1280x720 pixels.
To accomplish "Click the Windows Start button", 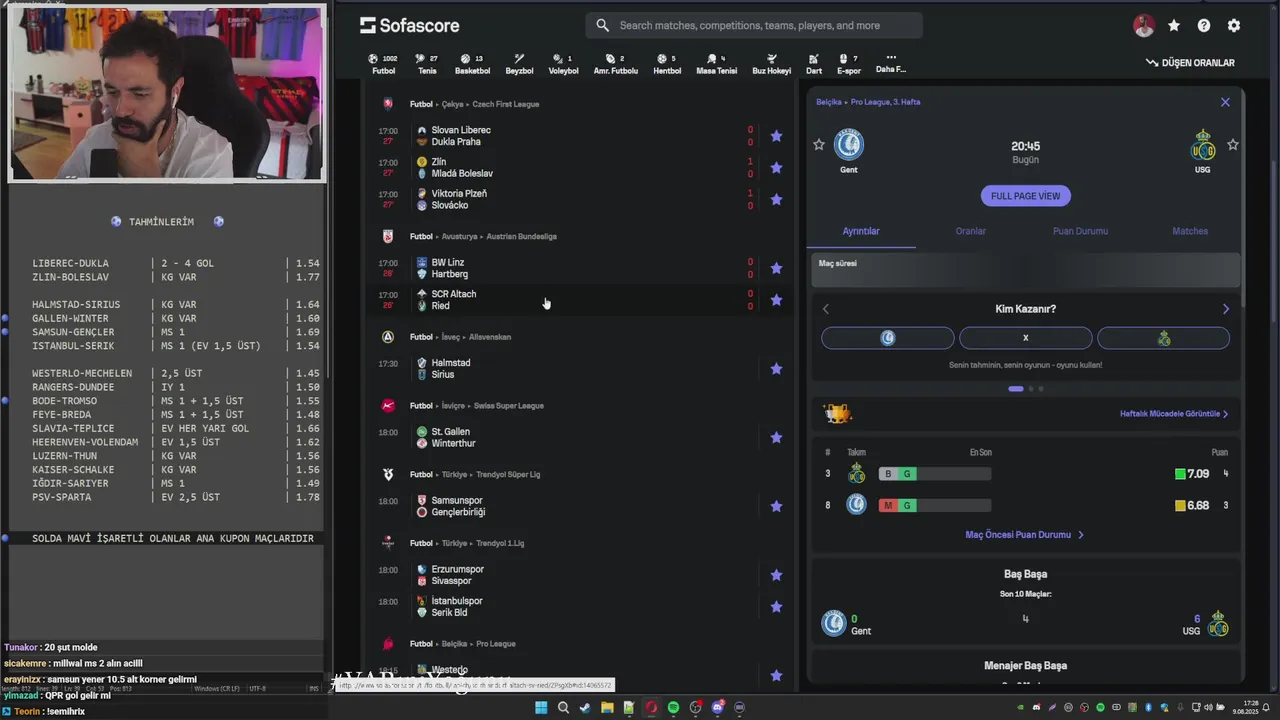I will pyautogui.click(x=541, y=707).
